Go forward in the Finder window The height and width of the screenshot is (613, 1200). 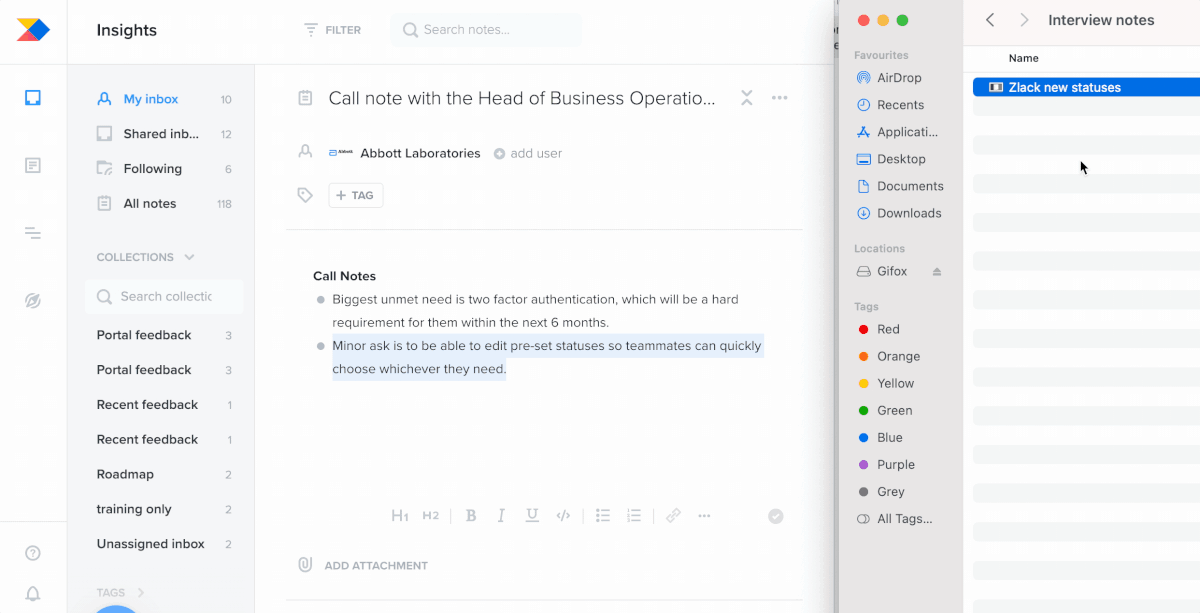tap(1024, 20)
